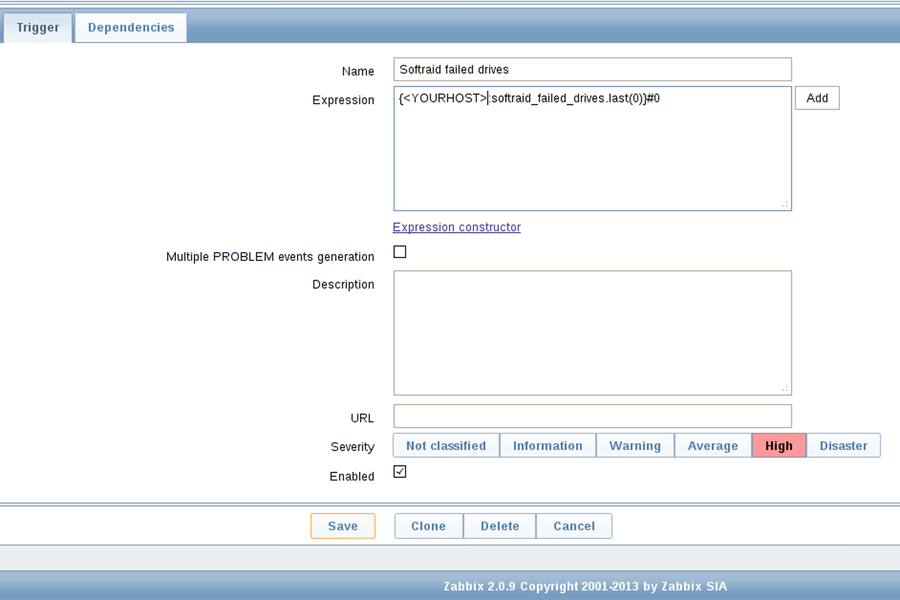Open the Expression constructor link
Image resolution: width=900 pixels, height=600 pixels.
456,227
